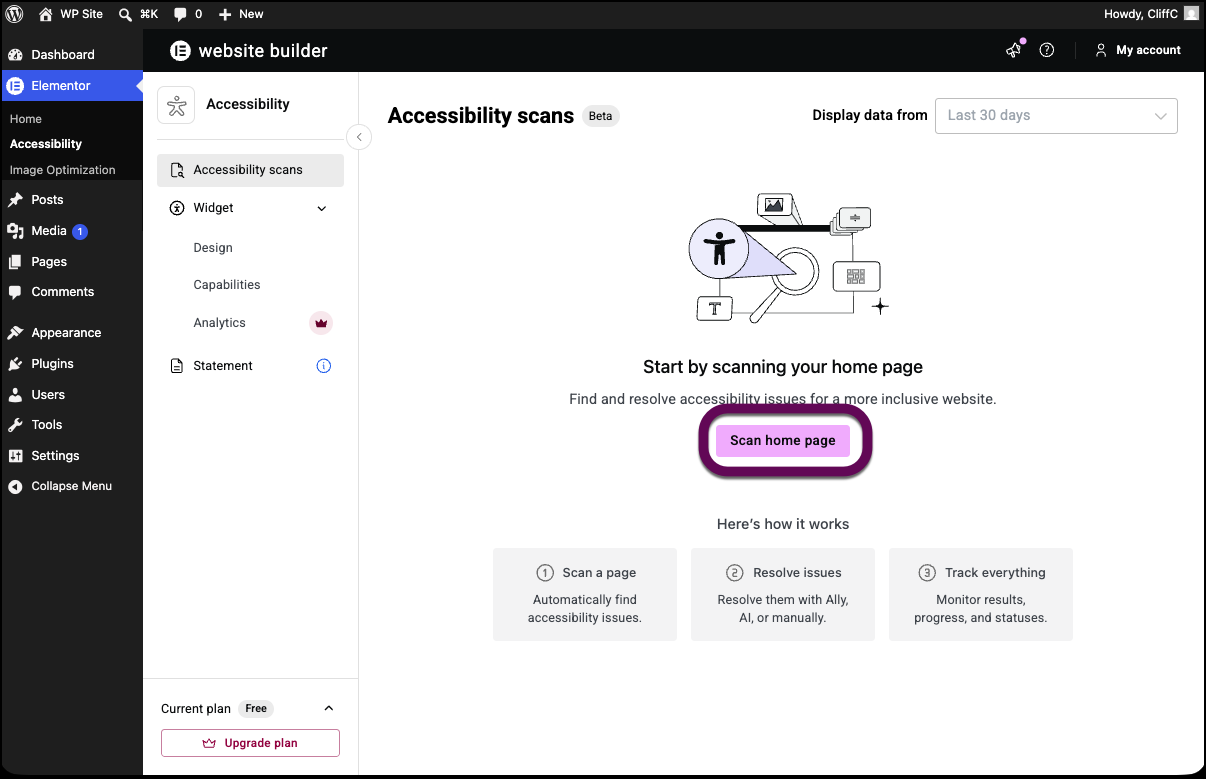Open the WP Site home link

70,14
